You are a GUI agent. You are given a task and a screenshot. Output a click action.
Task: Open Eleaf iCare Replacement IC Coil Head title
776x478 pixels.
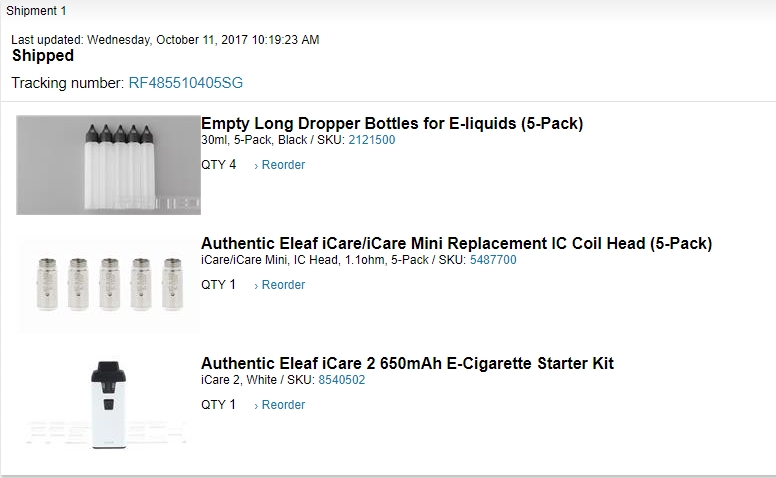(456, 244)
